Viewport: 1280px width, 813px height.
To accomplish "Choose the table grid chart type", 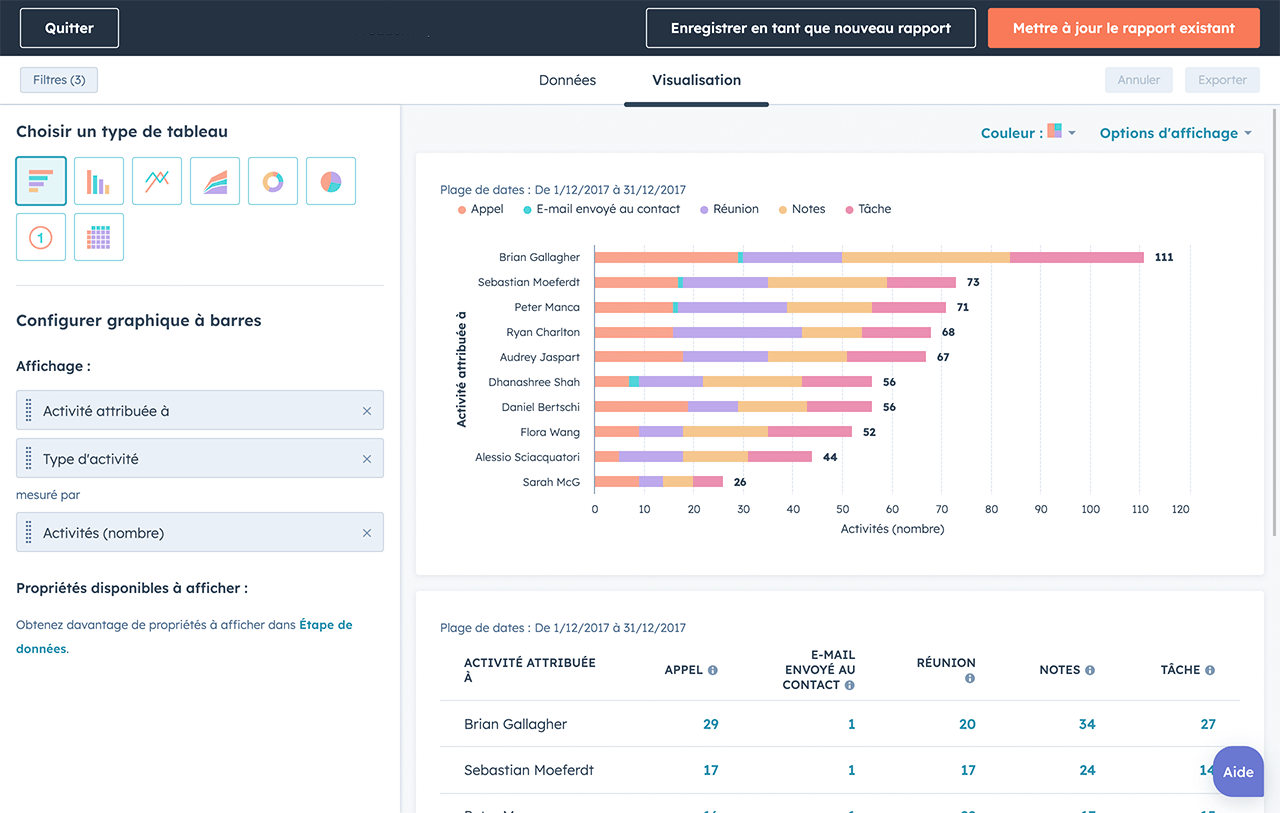I will point(99,237).
